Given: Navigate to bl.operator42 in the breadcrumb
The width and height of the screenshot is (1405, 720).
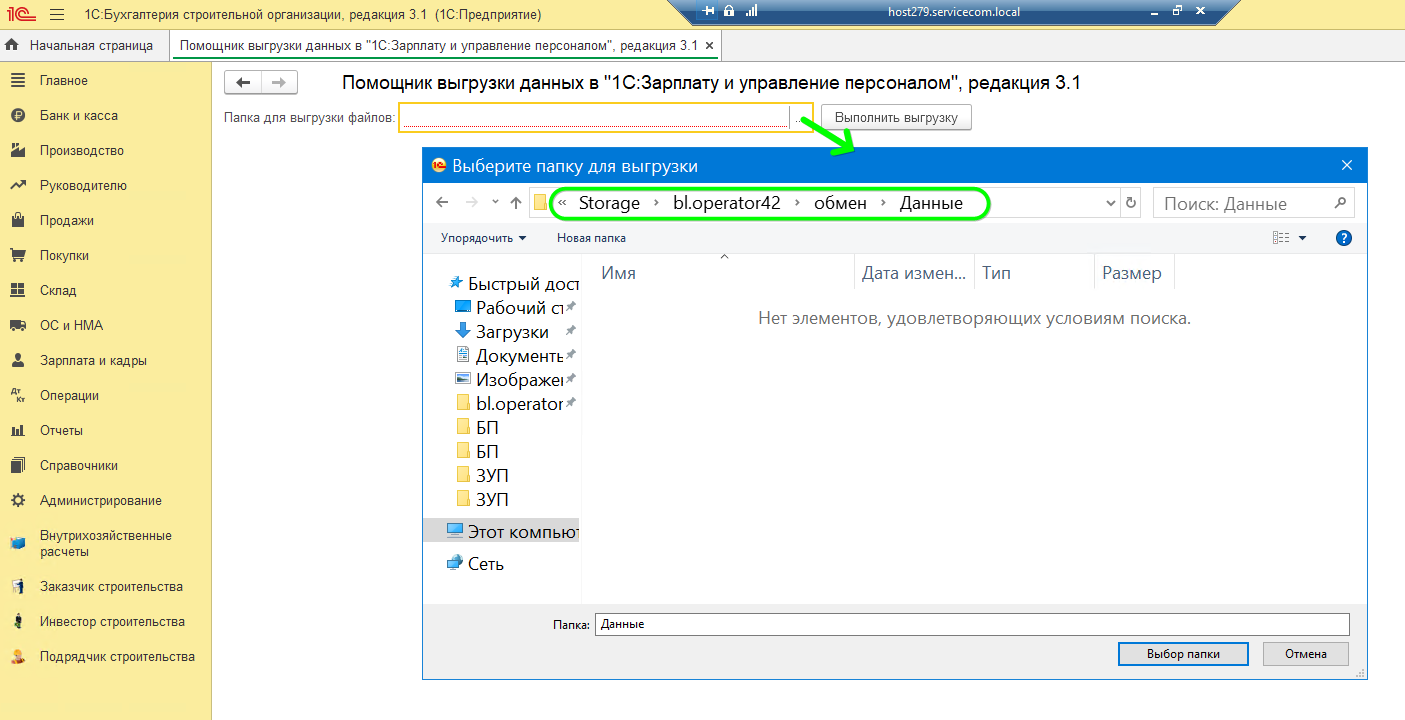Looking at the screenshot, I should click(x=726, y=203).
